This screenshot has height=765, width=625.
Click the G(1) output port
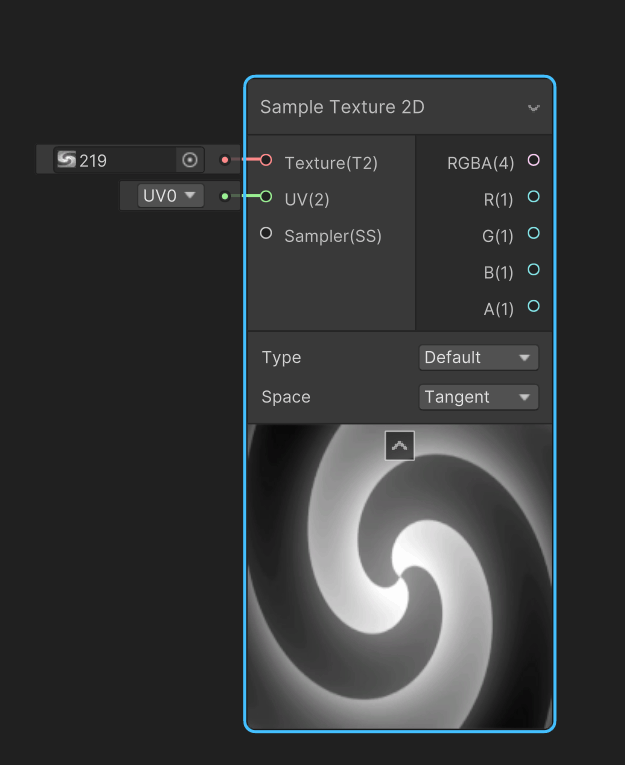(534, 233)
